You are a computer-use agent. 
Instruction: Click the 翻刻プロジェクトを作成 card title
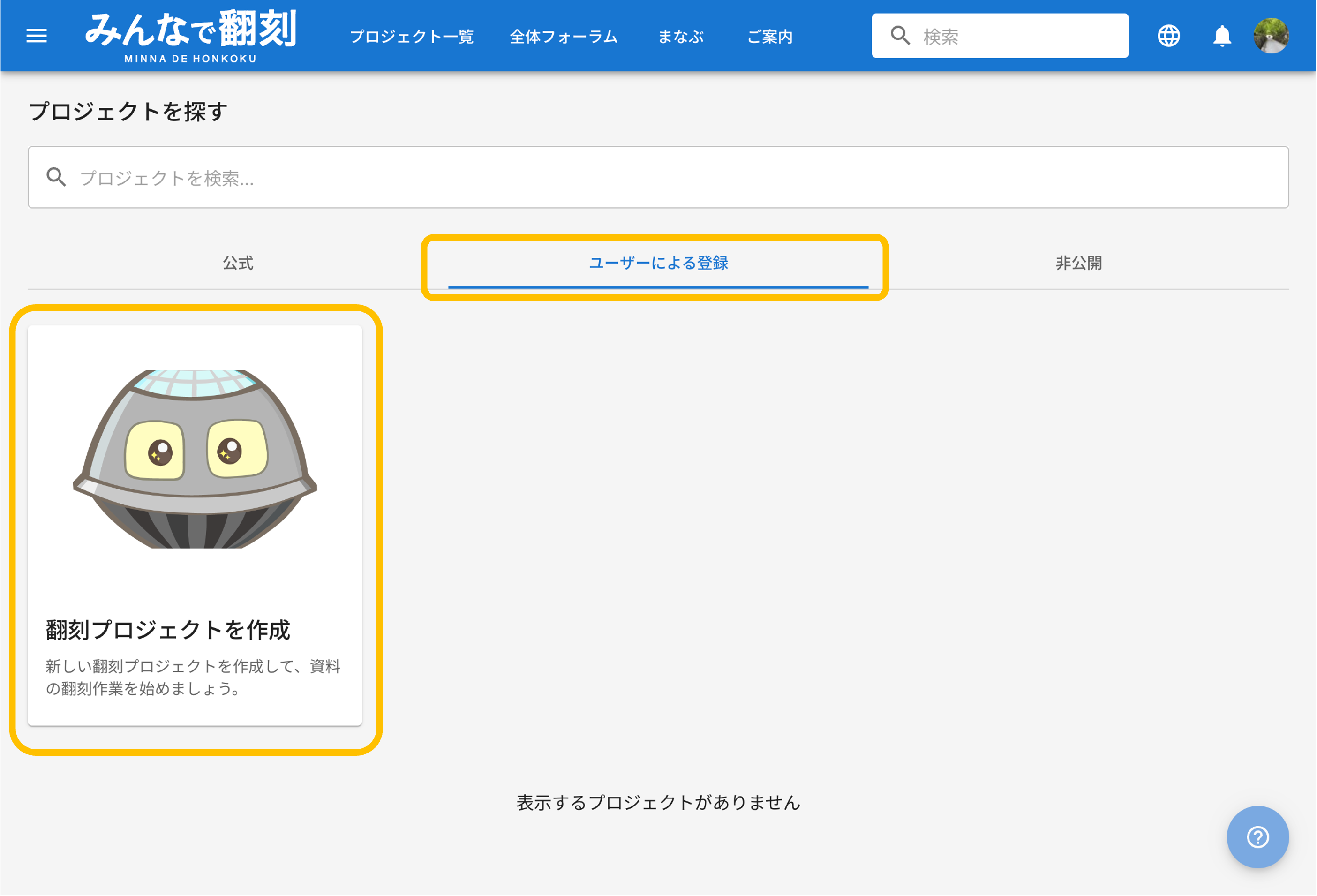tap(168, 630)
